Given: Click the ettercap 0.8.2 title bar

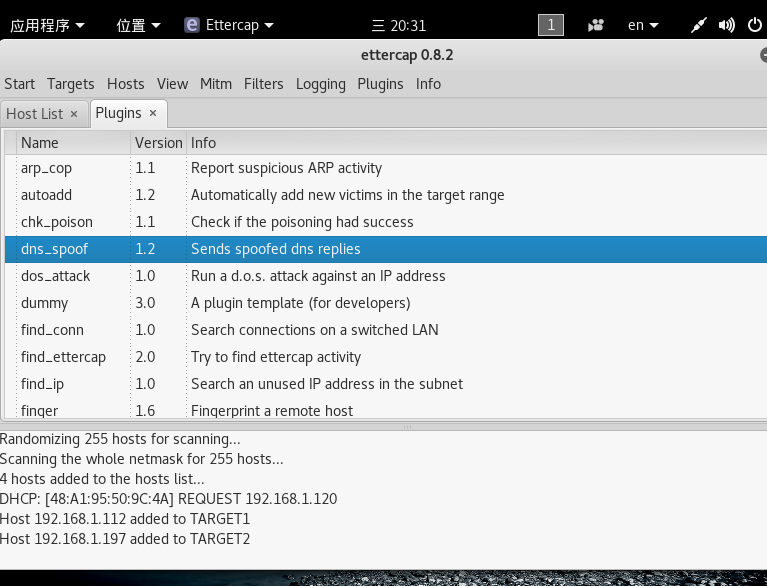Looking at the screenshot, I should (407, 55).
